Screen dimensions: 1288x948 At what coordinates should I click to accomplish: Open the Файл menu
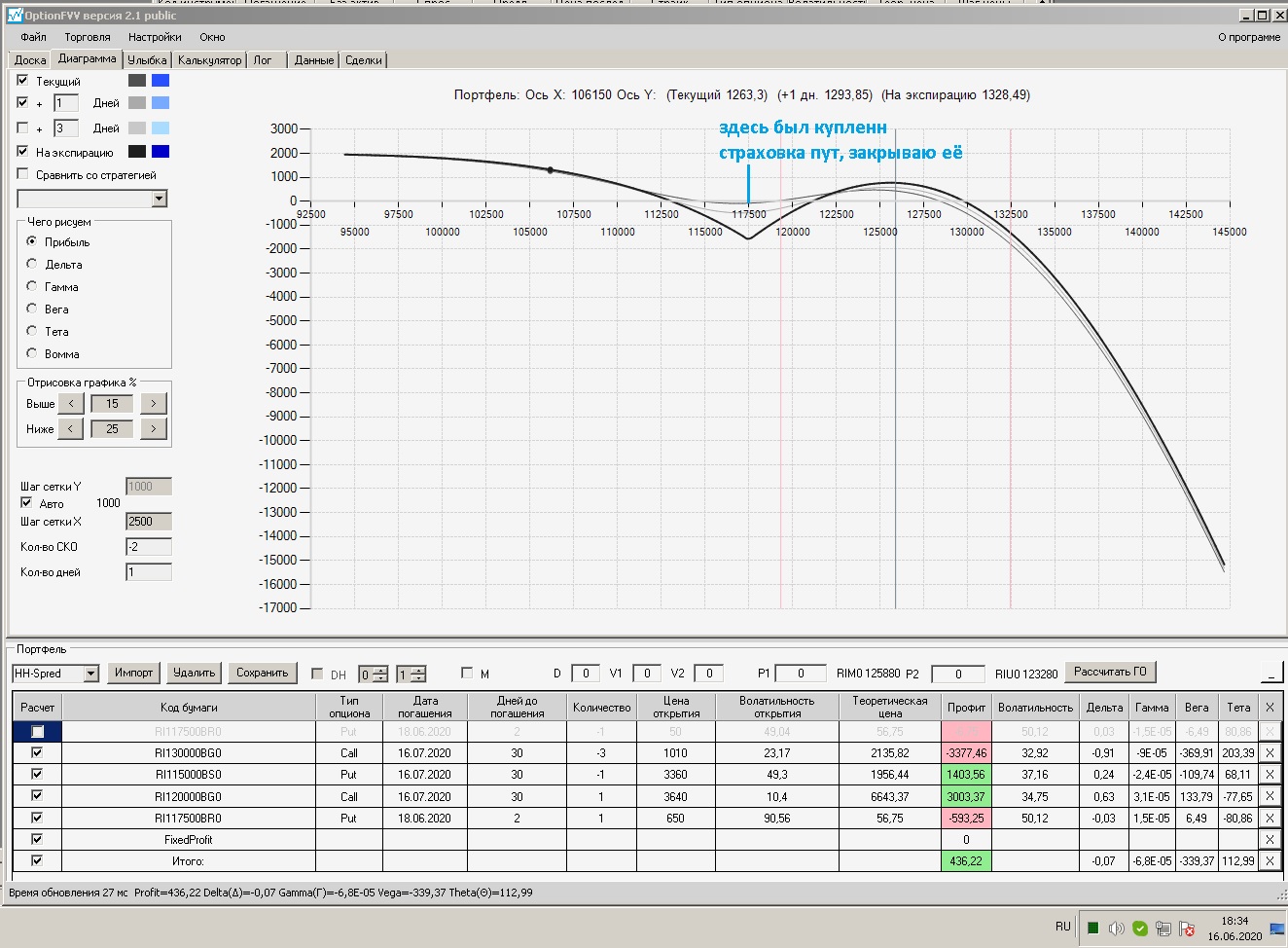tap(34, 37)
